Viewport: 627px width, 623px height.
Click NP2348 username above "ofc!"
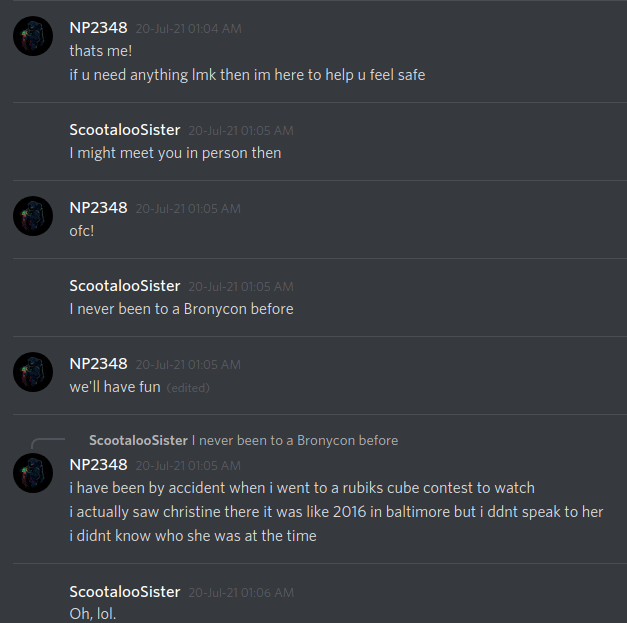click(x=98, y=208)
